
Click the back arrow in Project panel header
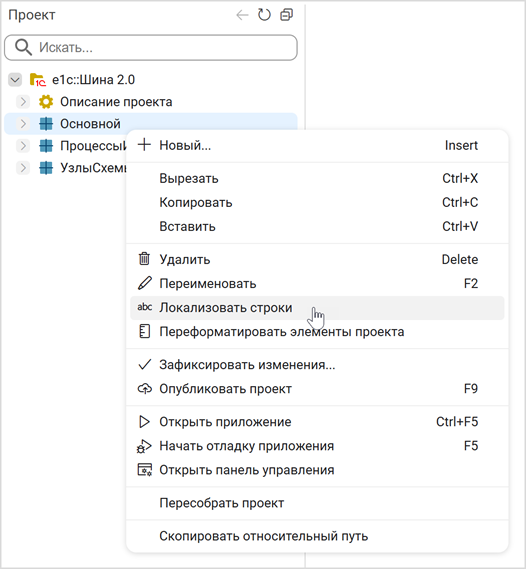click(x=242, y=15)
